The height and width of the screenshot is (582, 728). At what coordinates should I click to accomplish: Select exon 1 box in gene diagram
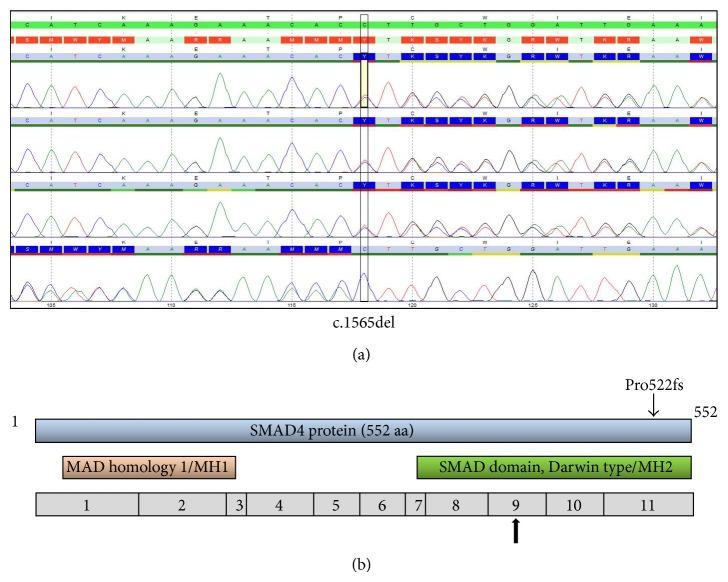click(x=87, y=504)
